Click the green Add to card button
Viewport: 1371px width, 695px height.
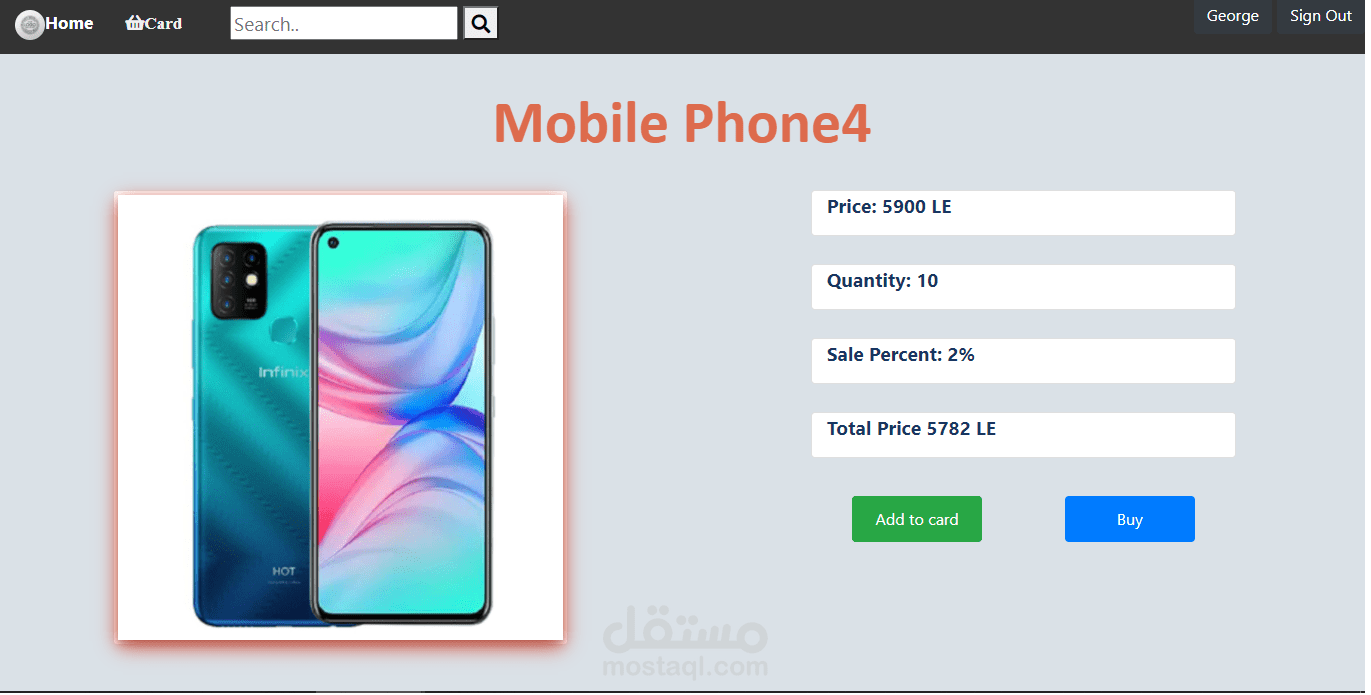tap(917, 519)
